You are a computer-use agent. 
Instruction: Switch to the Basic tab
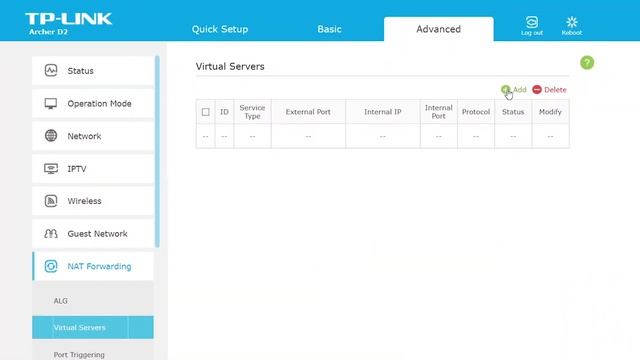329,29
